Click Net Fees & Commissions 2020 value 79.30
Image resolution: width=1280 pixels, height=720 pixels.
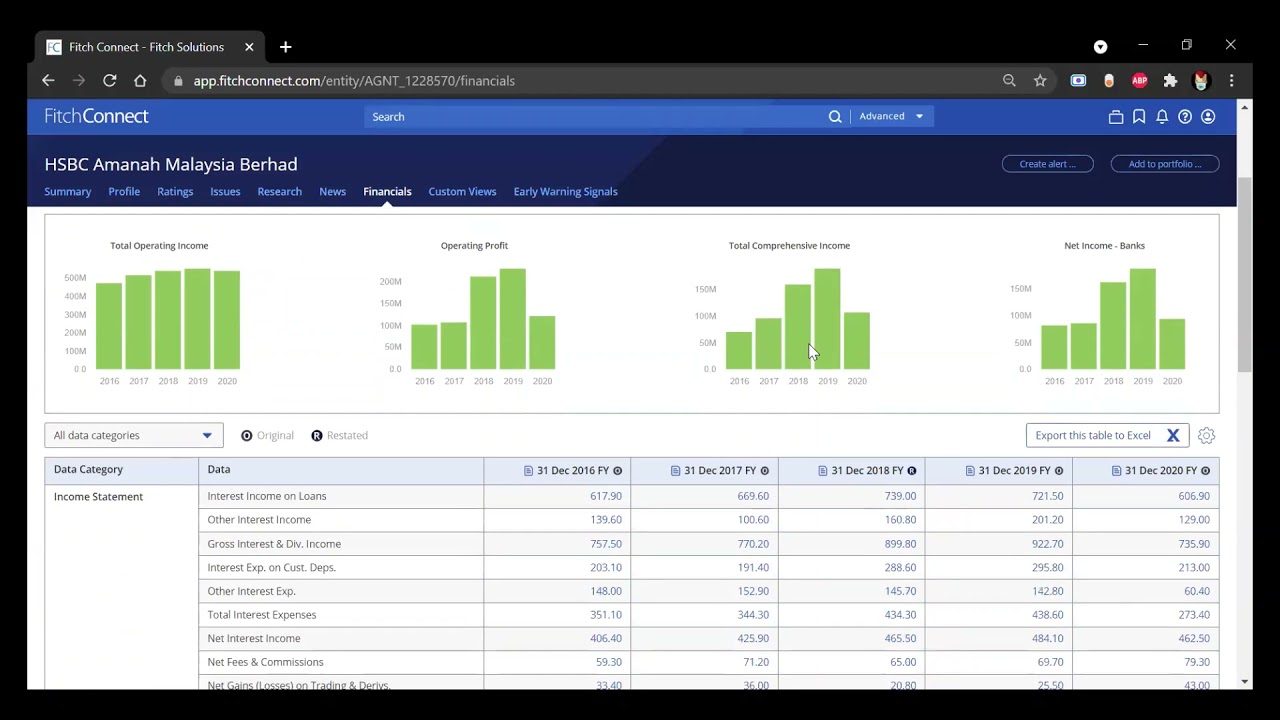(x=1197, y=662)
